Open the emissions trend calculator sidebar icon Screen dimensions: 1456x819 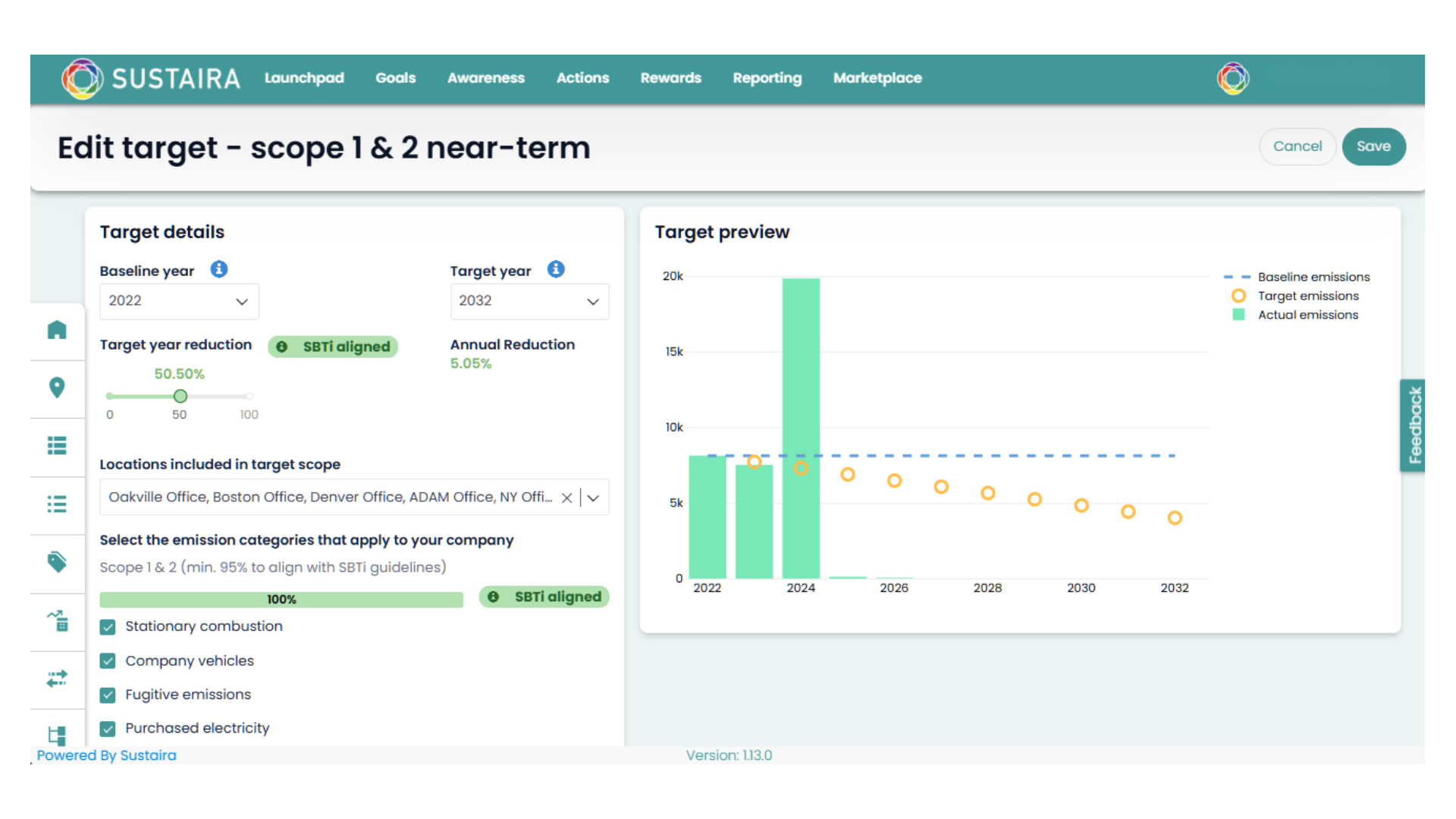(57, 621)
